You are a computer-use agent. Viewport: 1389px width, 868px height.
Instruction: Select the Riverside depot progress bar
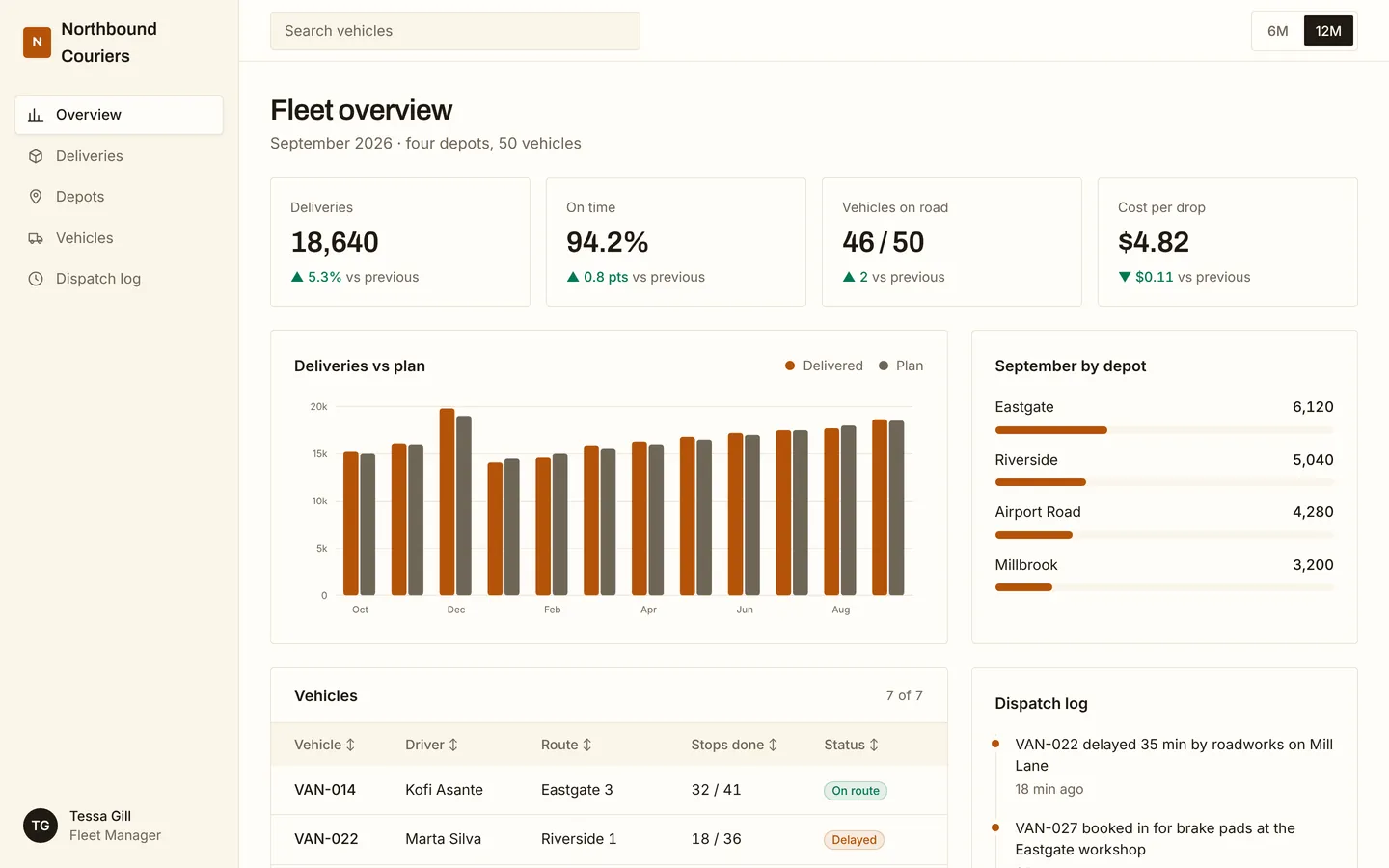click(x=1164, y=482)
